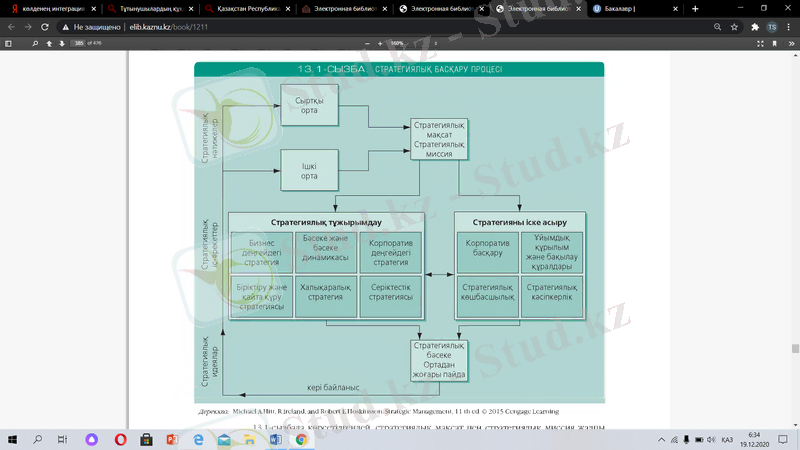The width and height of the screenshot is (800, 450).
Task: Click the search magnifier in PDF toolbar
Action: (x=35, y=44)
